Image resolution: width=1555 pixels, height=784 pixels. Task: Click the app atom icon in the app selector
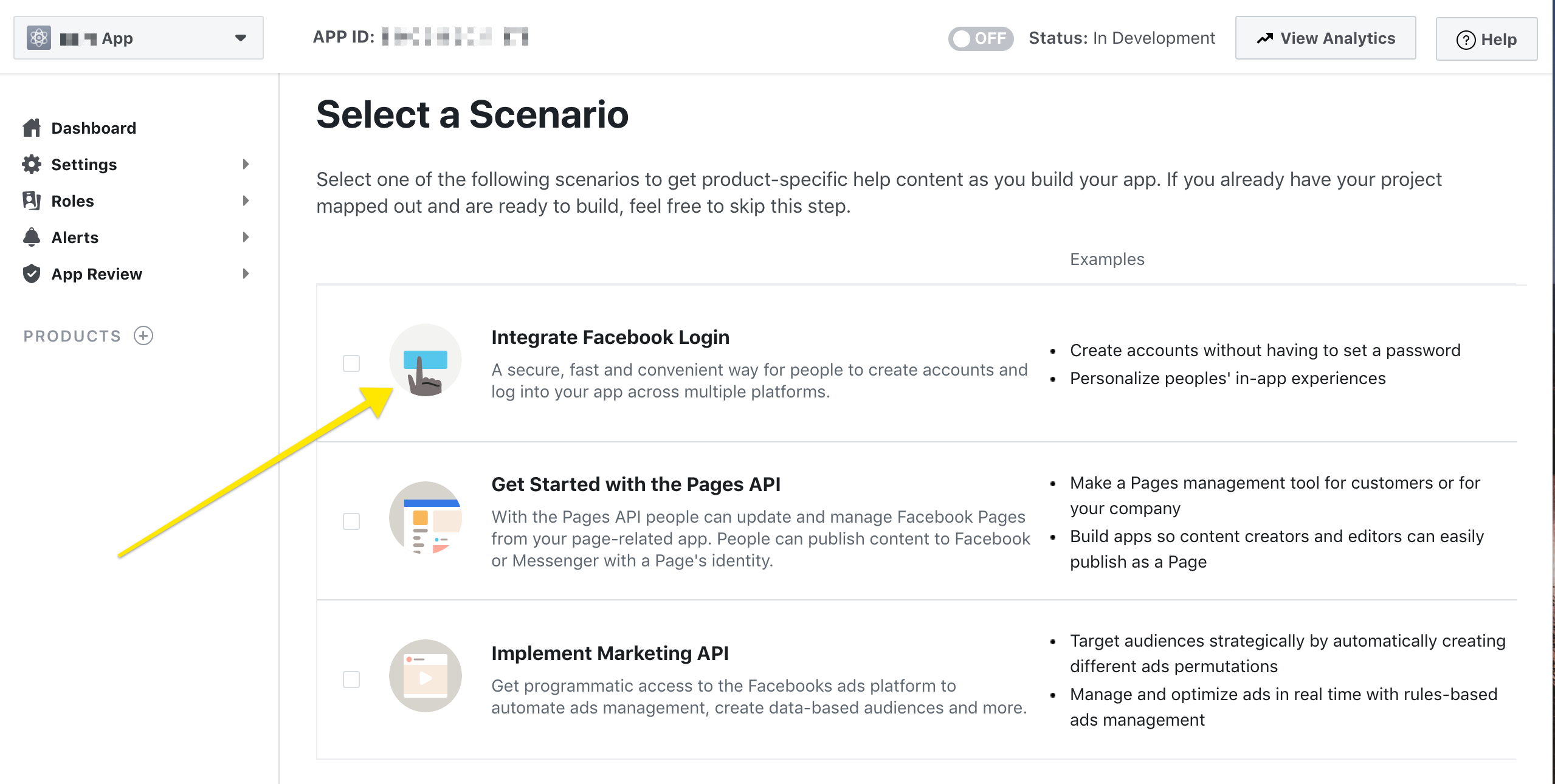tap(39, 38)
